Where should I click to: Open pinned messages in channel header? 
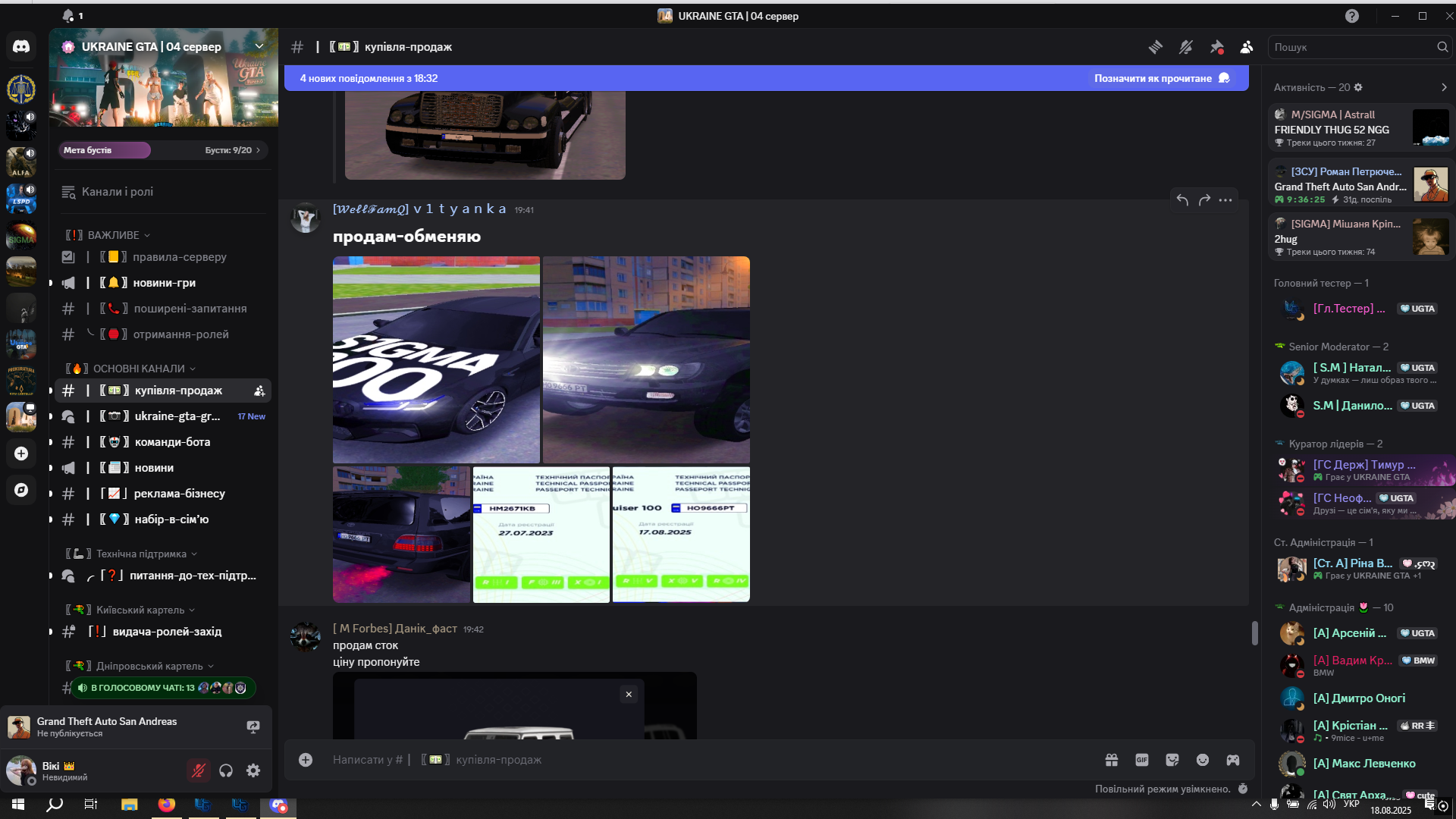[1216, 47]
